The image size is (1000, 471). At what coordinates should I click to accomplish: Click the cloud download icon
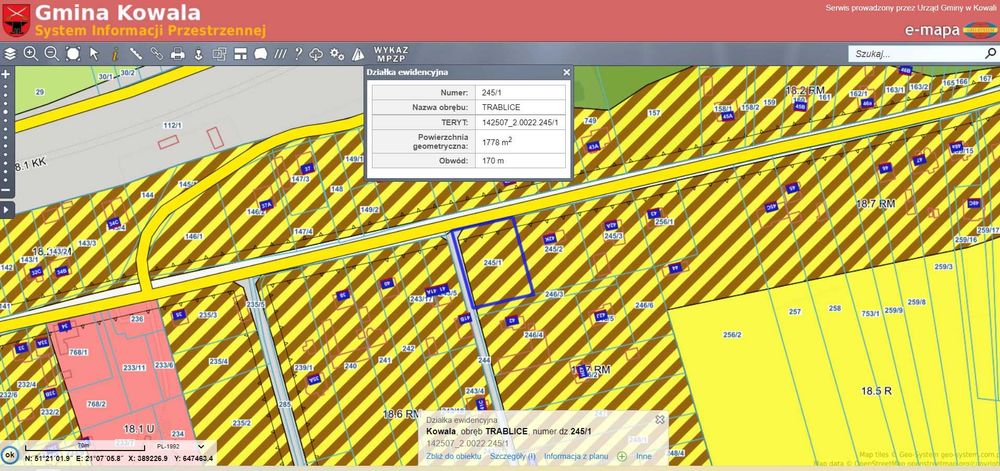(x=316, y=54)
